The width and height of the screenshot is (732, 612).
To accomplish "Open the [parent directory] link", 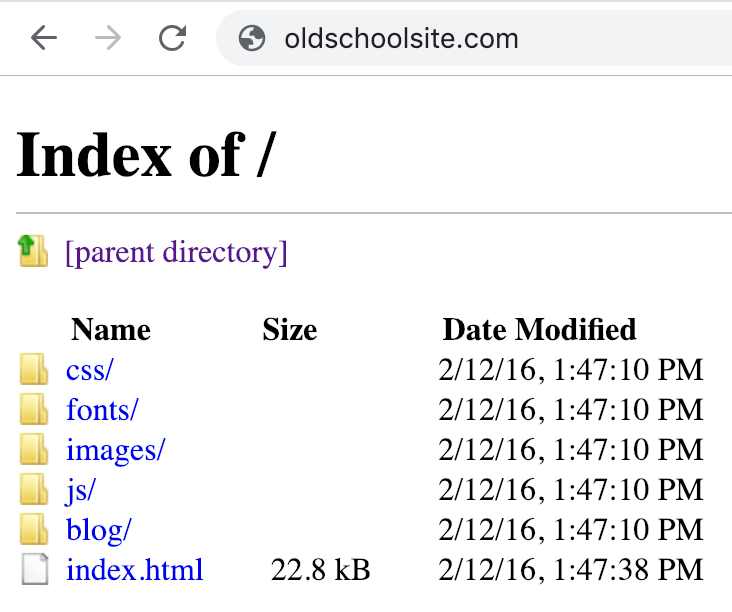I will point(176,252).
